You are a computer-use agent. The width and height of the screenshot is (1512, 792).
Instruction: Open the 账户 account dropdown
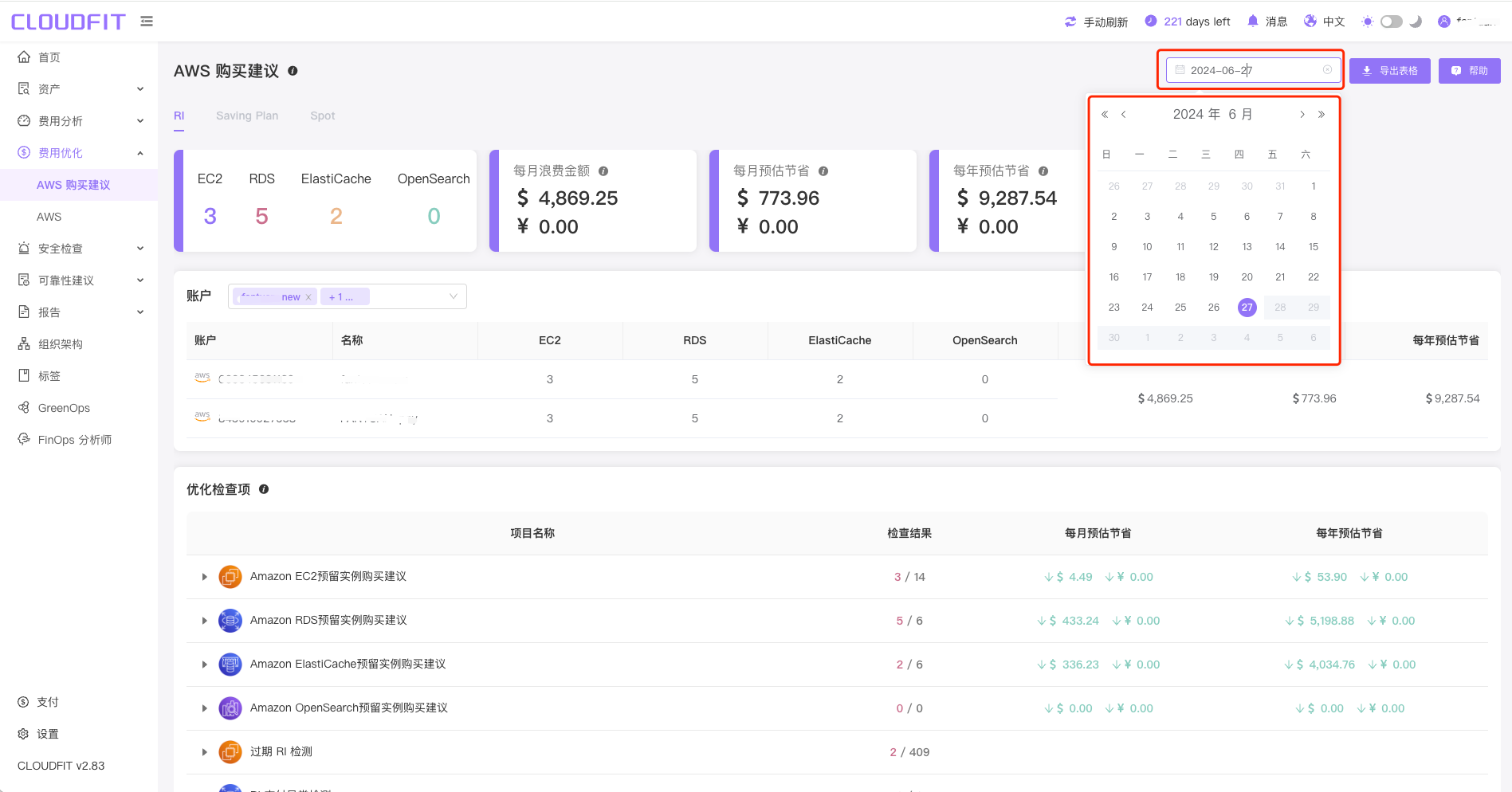pyautogui.click(x=347, y=296)
